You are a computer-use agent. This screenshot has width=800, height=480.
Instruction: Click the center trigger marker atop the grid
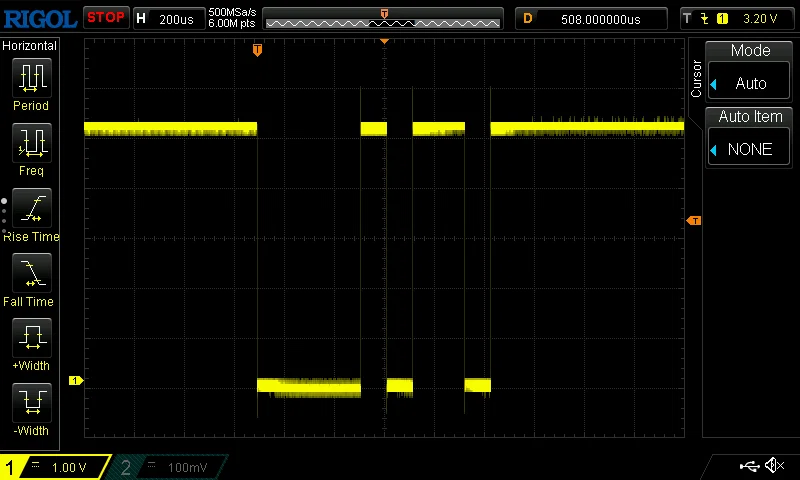click(384, 41)
